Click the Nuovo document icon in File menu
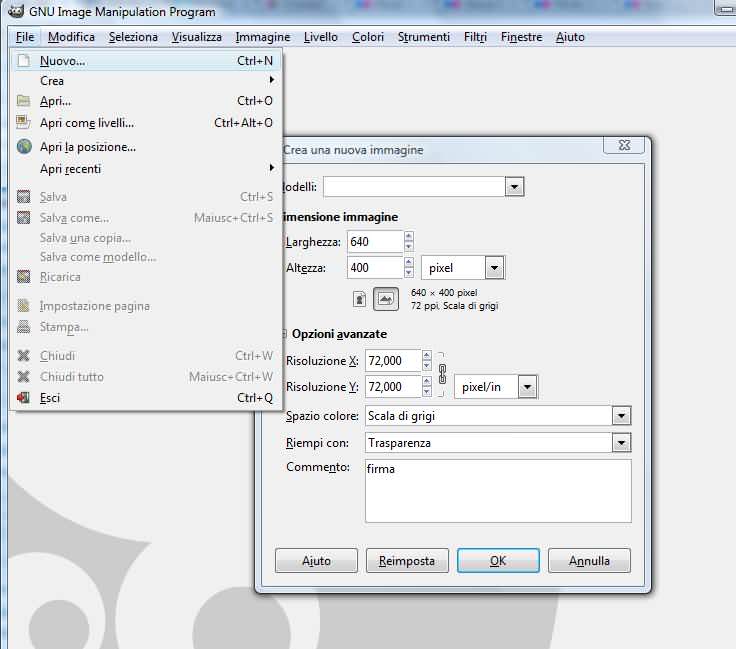The height and width of the screenshot is (649, 736). [x=23, y=61]
